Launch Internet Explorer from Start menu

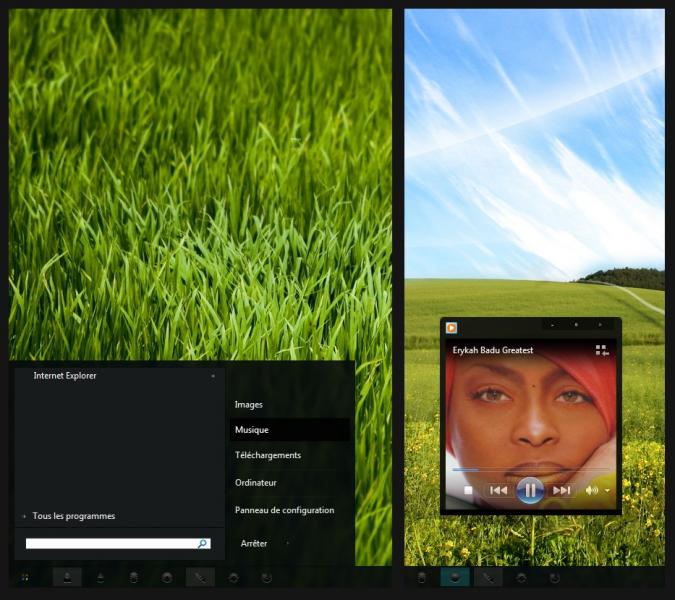119,376
